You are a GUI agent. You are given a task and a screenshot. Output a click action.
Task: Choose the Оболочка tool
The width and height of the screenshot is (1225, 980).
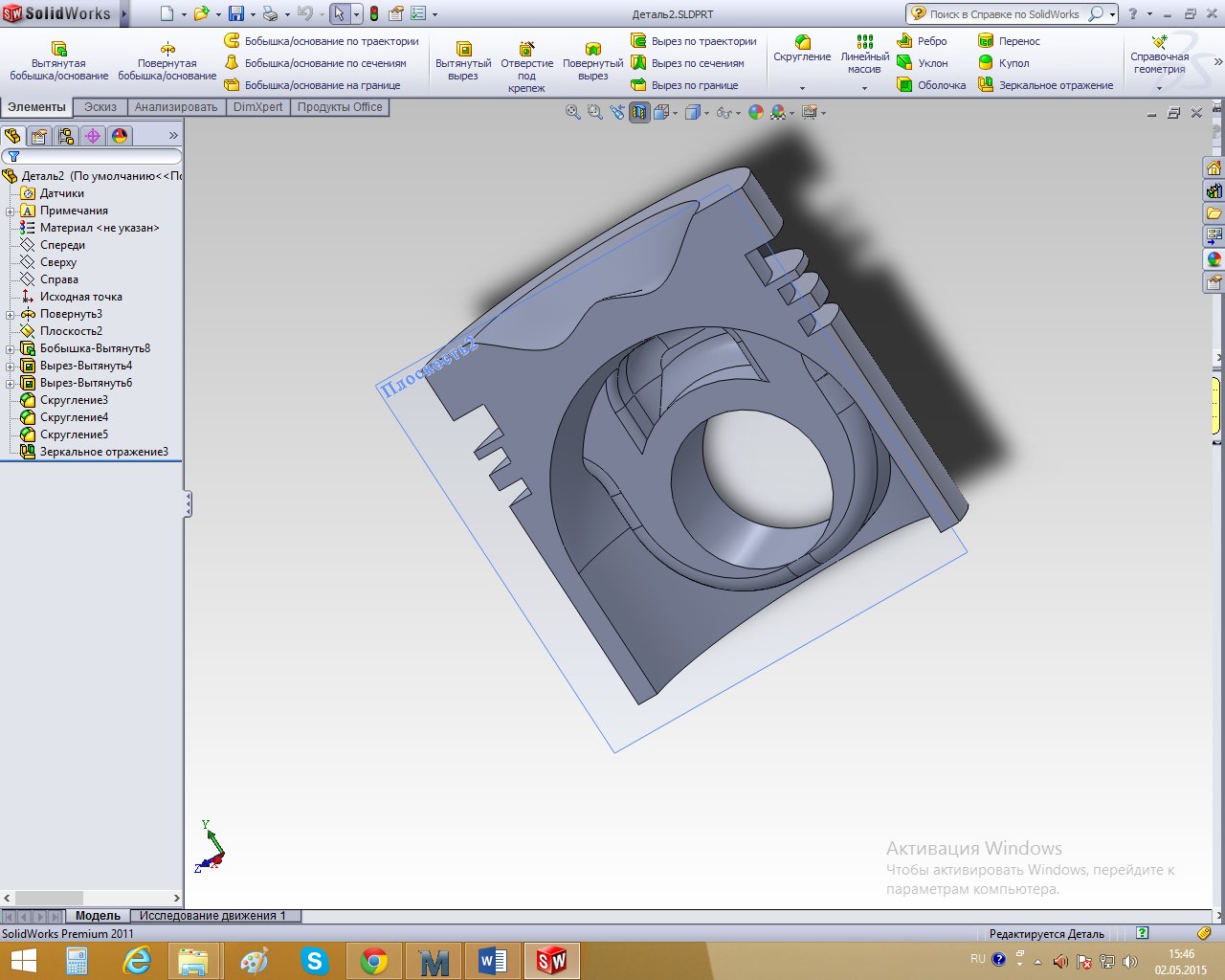(x=931, y=85)
